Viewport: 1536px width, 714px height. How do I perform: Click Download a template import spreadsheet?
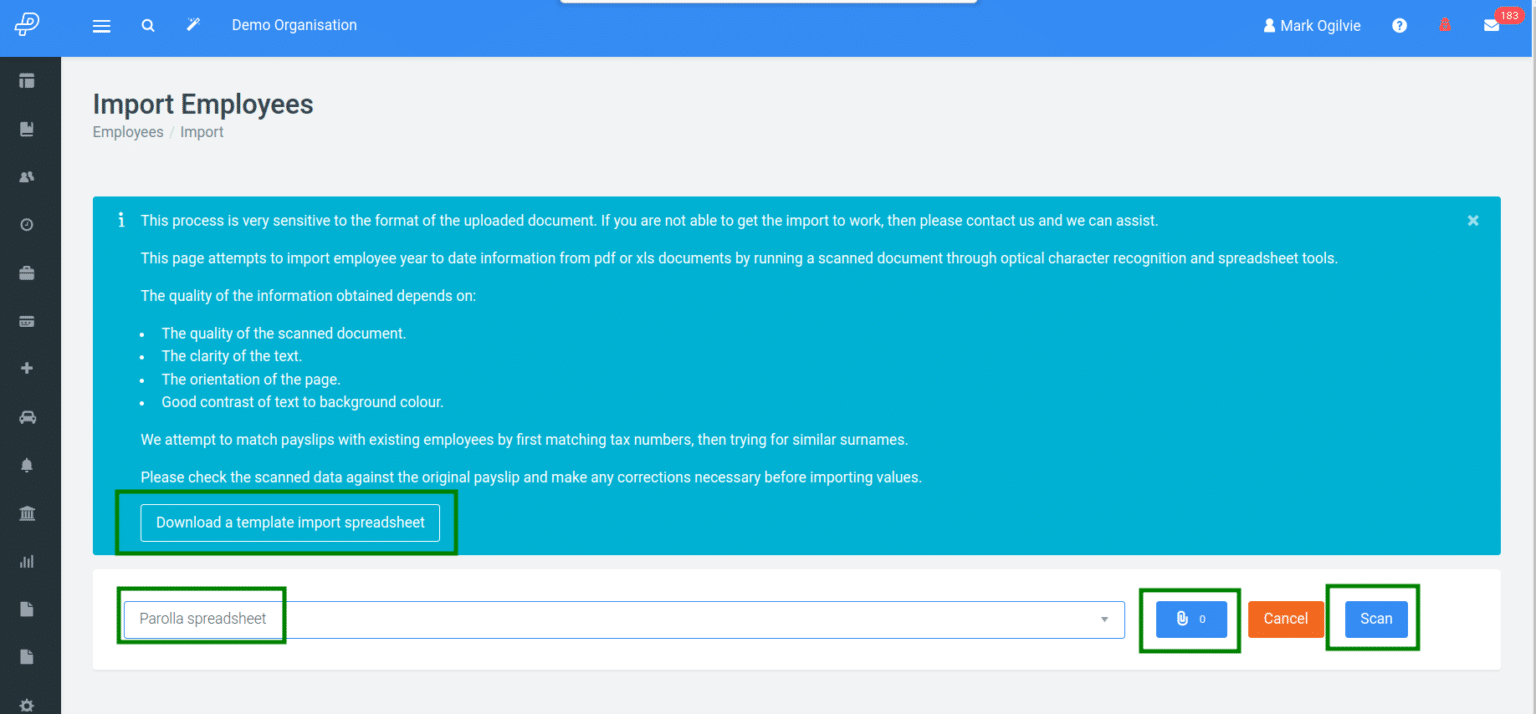(x=289, y=522)
